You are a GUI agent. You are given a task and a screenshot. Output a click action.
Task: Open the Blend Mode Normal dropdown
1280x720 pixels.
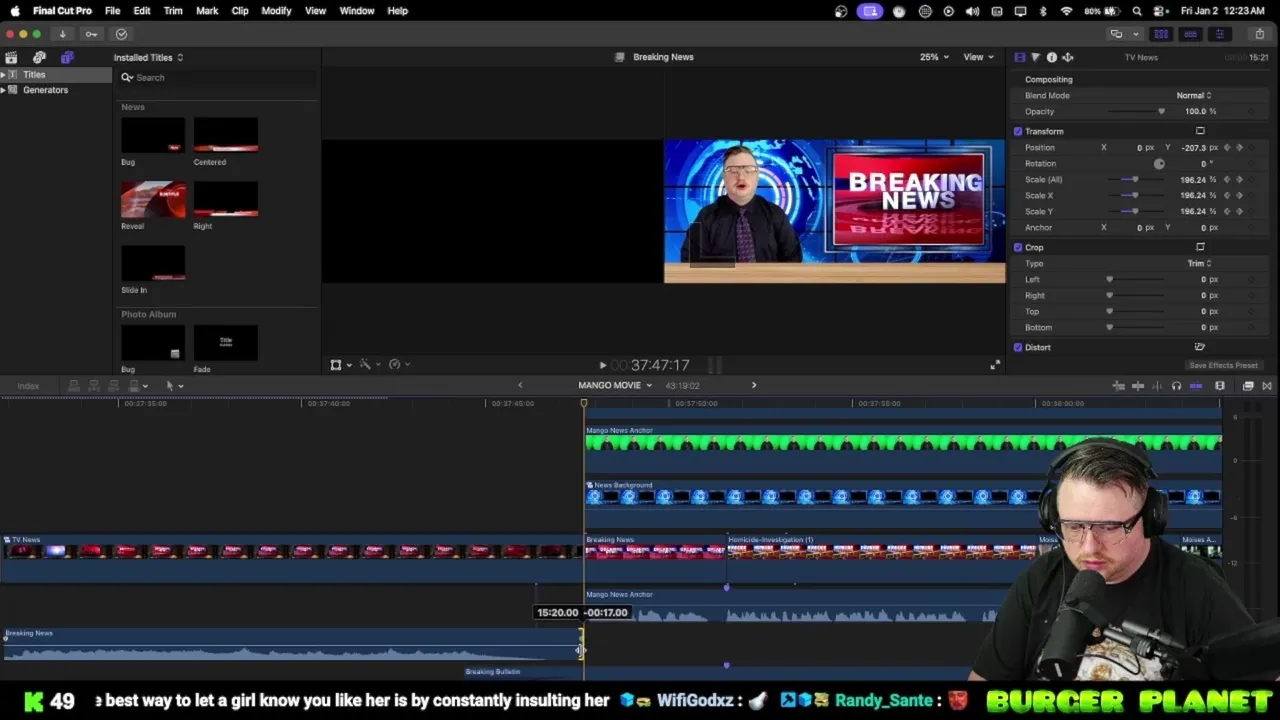(1193, 95)
